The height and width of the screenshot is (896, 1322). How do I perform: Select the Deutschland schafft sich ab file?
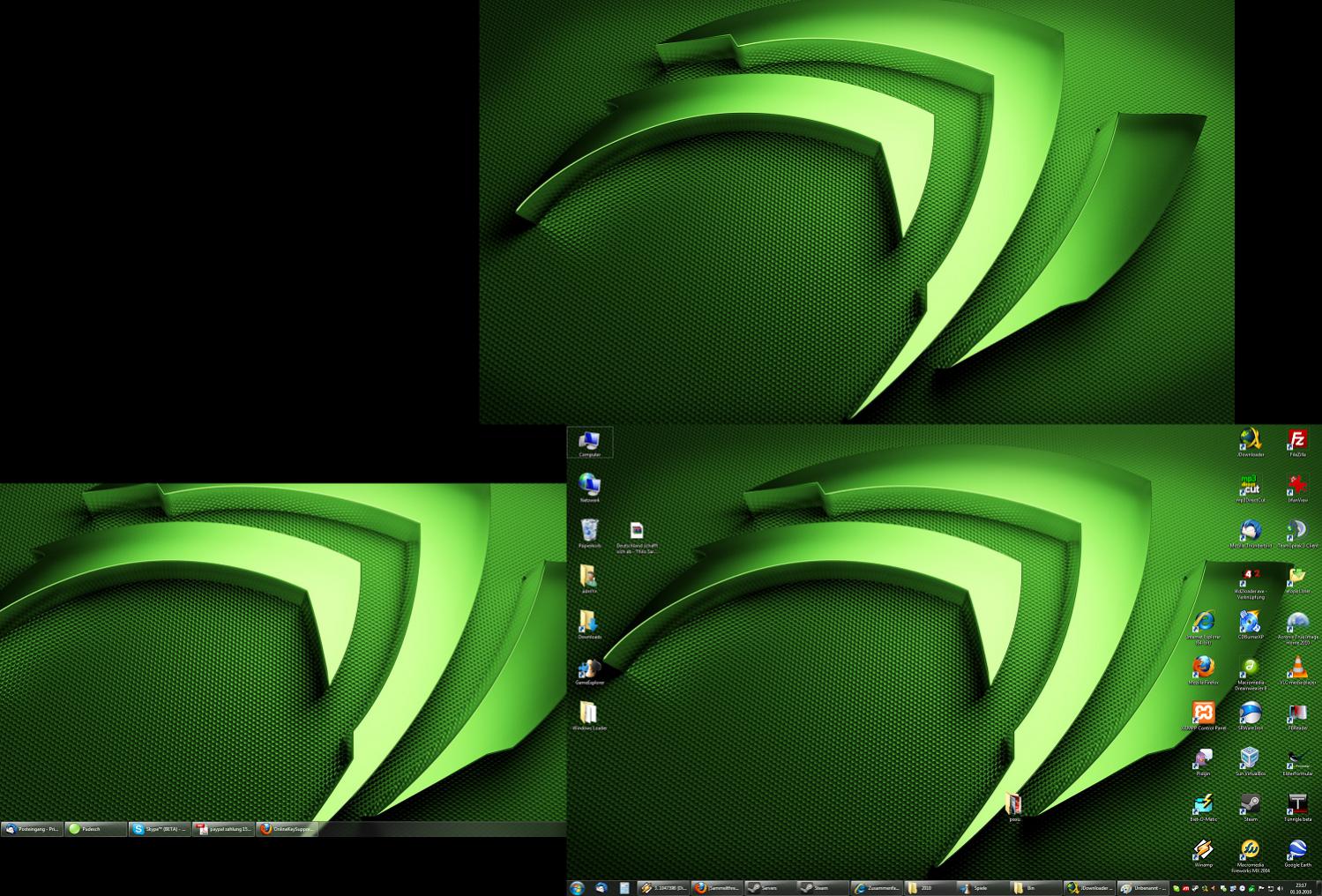click(x=636, y=536)
